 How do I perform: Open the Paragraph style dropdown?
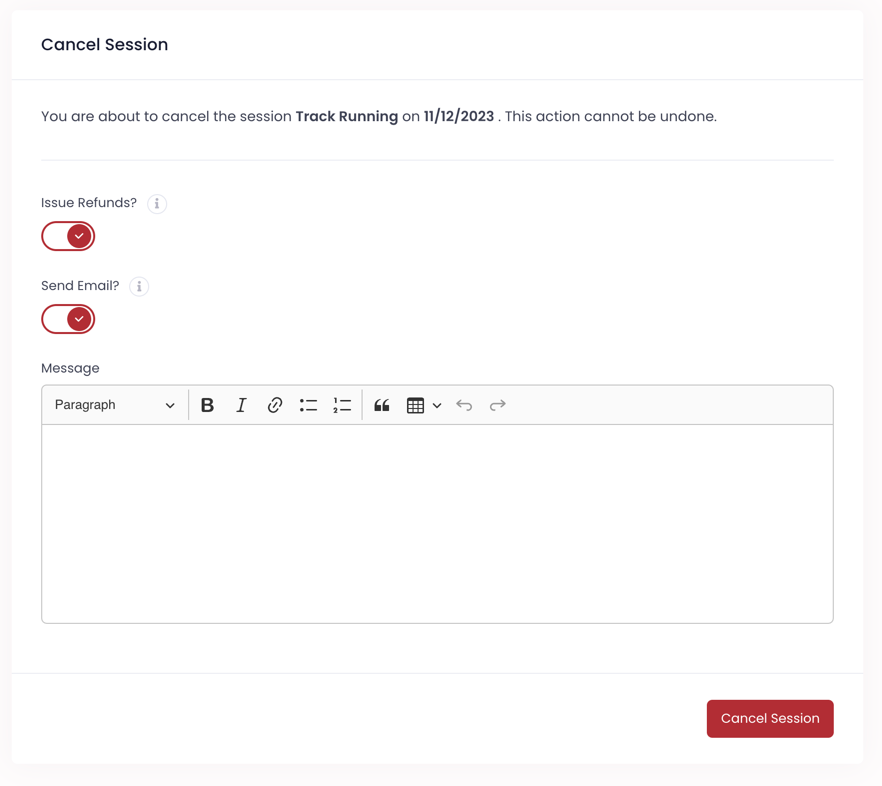[114, 405]
